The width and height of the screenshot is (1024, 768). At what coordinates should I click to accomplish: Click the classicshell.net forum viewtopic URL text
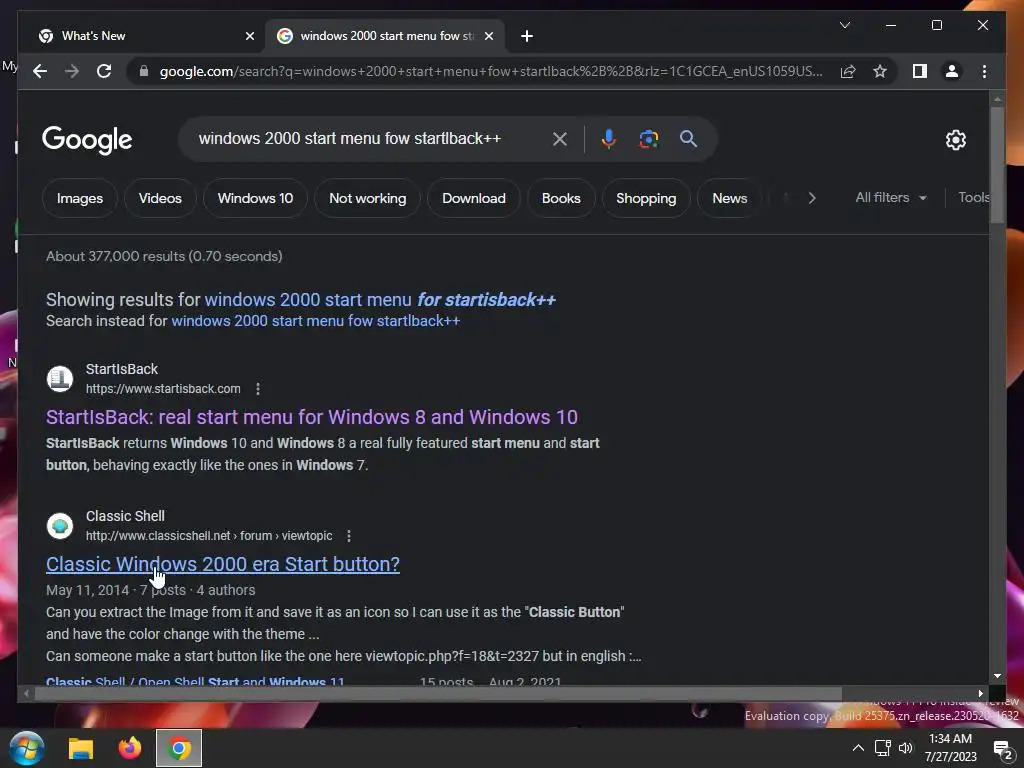[x=209, y=536]
